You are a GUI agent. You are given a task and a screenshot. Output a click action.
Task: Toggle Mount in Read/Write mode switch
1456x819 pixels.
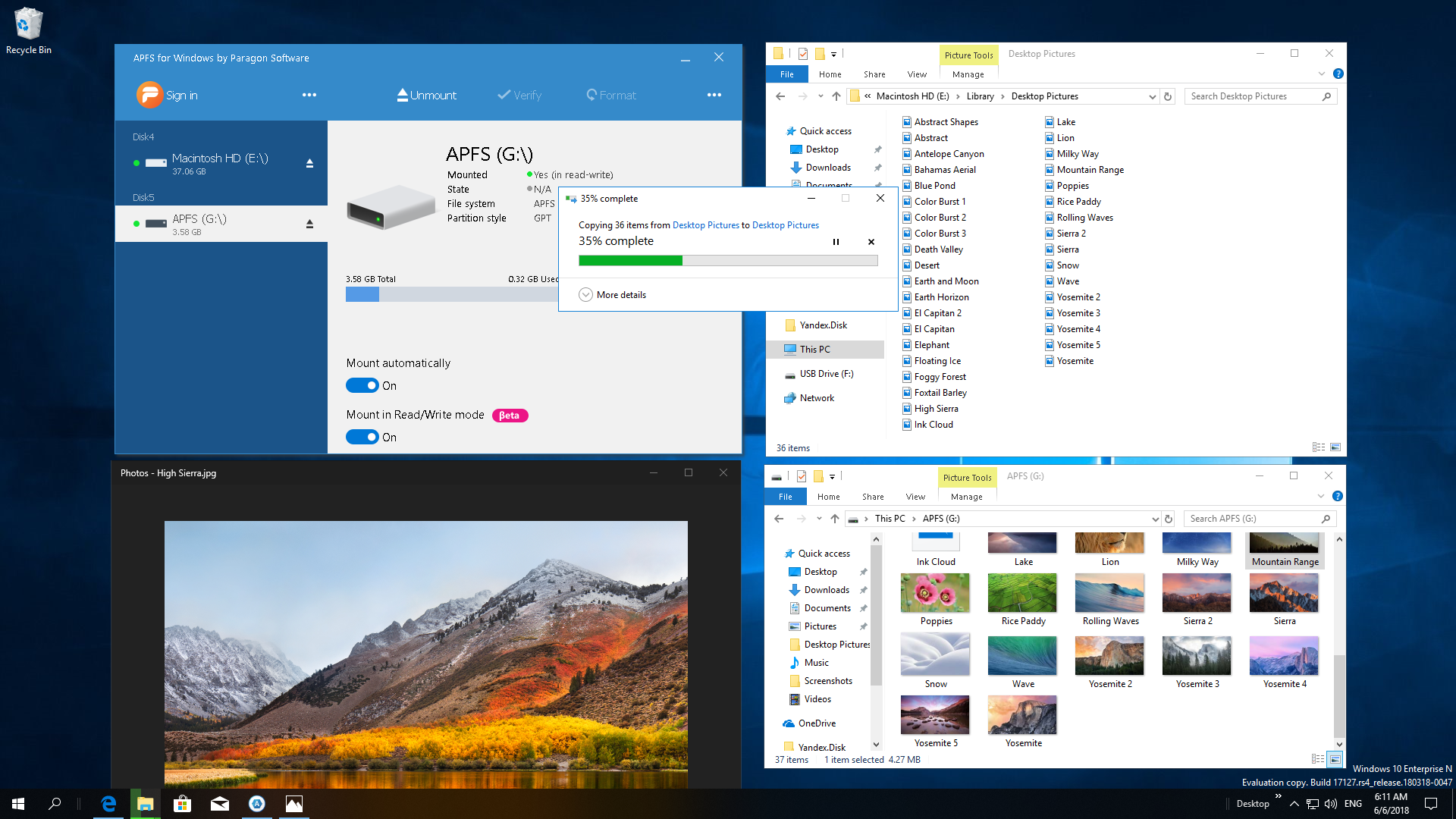(x=362, y=437)
